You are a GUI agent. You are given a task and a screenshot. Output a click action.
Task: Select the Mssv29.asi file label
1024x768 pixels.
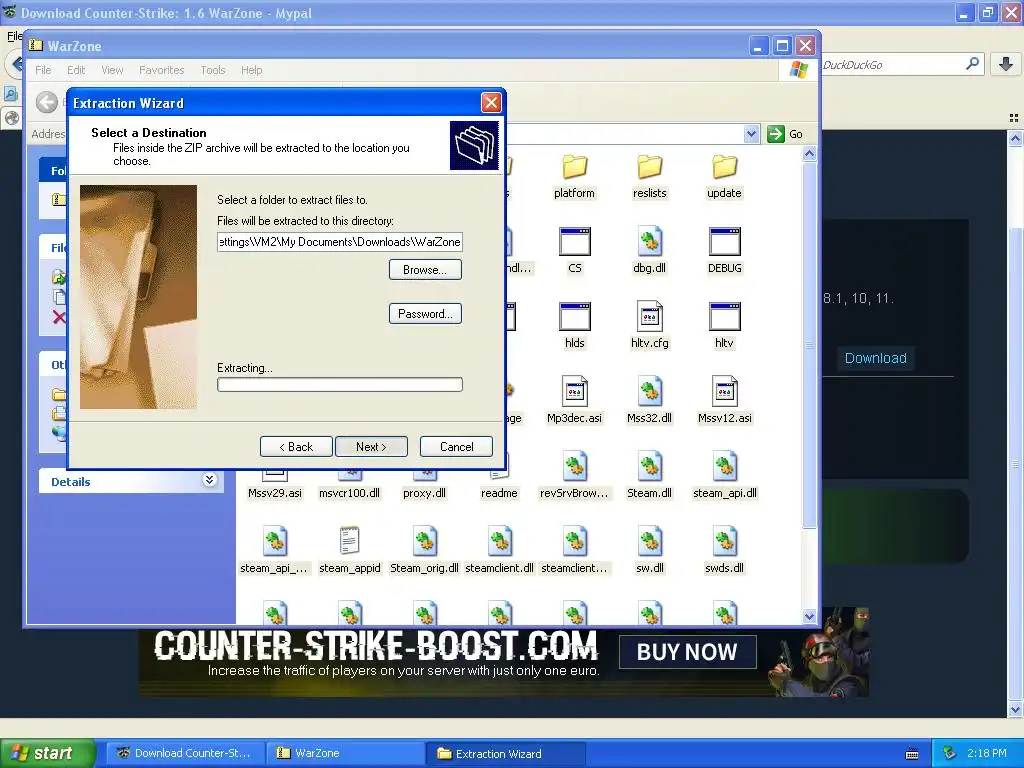click(275, 493)
